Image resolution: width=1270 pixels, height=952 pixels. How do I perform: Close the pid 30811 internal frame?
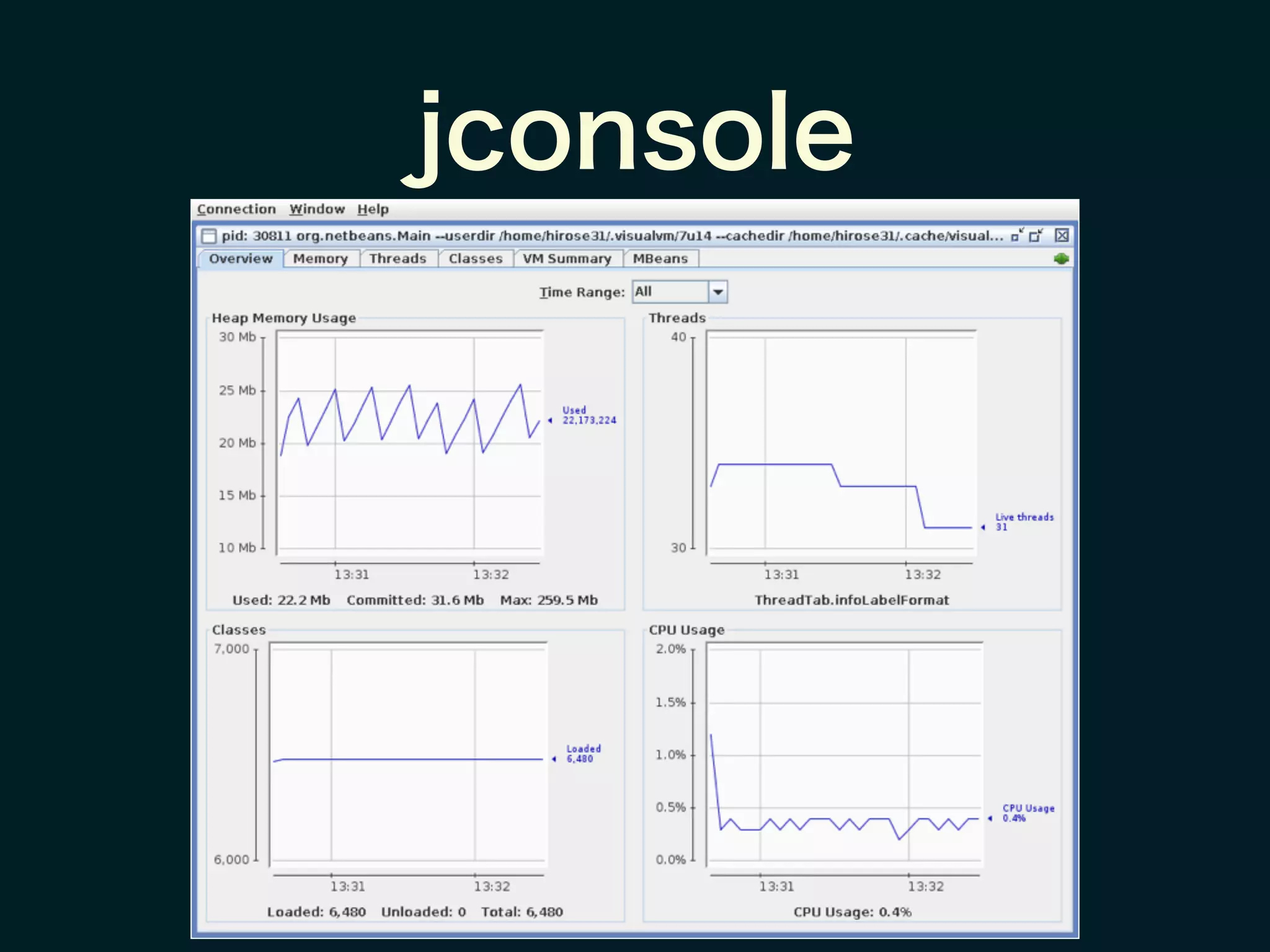[1062, 236]
